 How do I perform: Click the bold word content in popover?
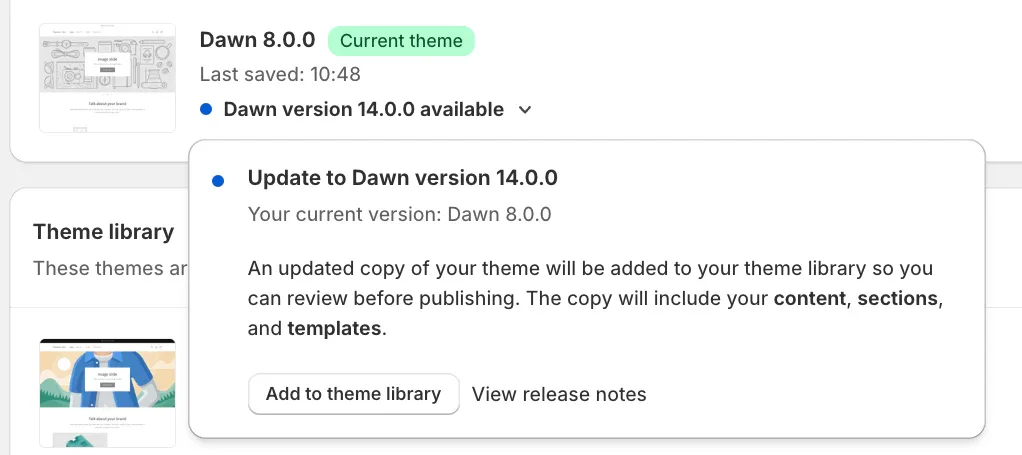tap(810, 299)
